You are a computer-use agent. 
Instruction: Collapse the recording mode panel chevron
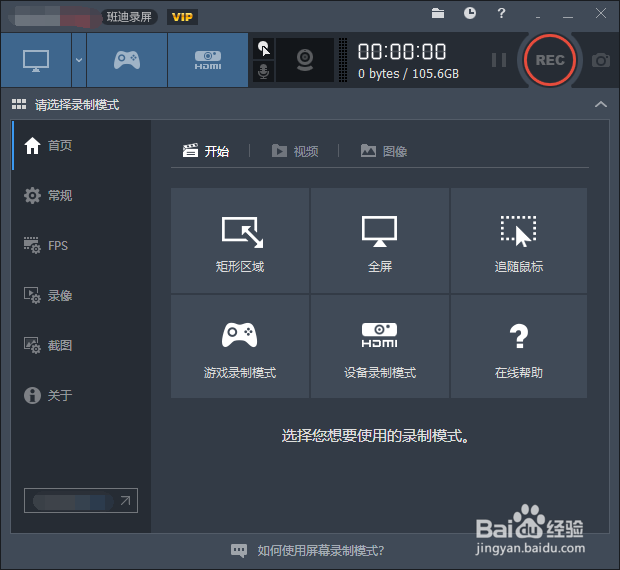(601, 104)
